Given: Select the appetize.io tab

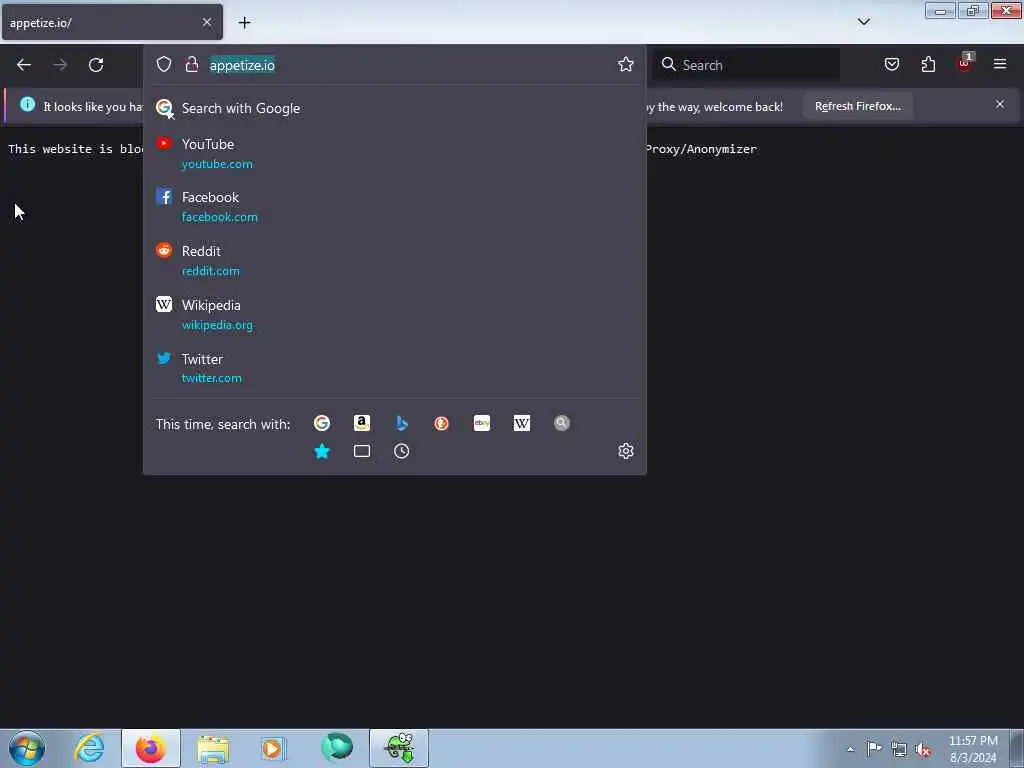Looking at the screenshot, I should coord(112,22).
